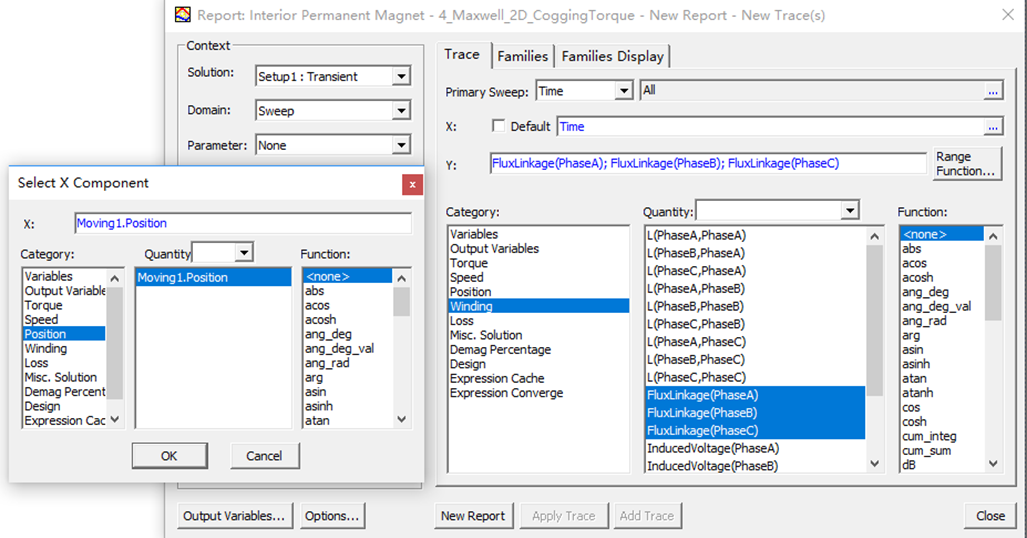1027x538 pixels.
Task: Click Cancel in the Select X Component dialog
Action: coord(264,455)
